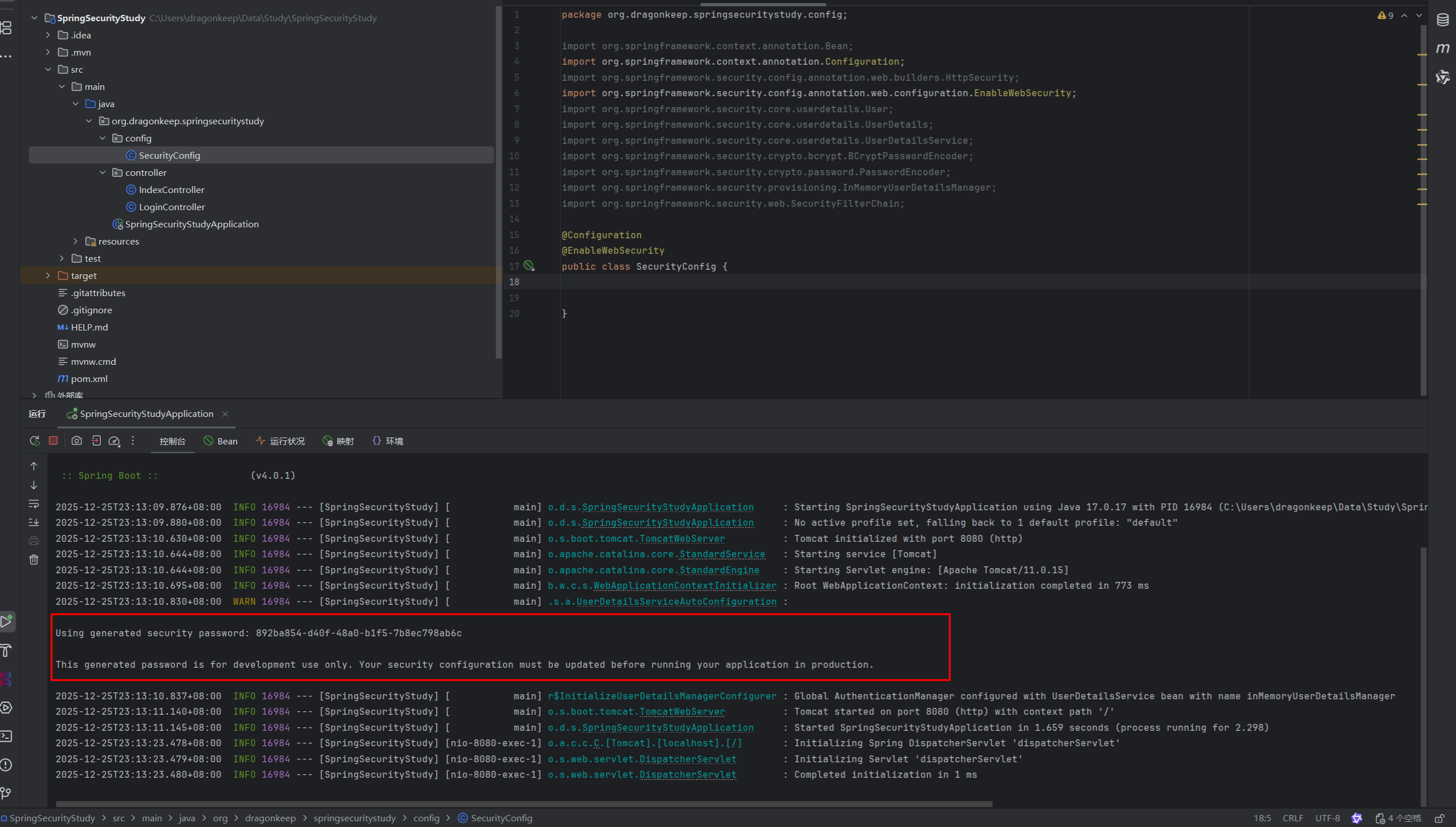Open the TomcatWebServer link in console
The width and height of the screenshot is (1456, 827).
[681, 538]
